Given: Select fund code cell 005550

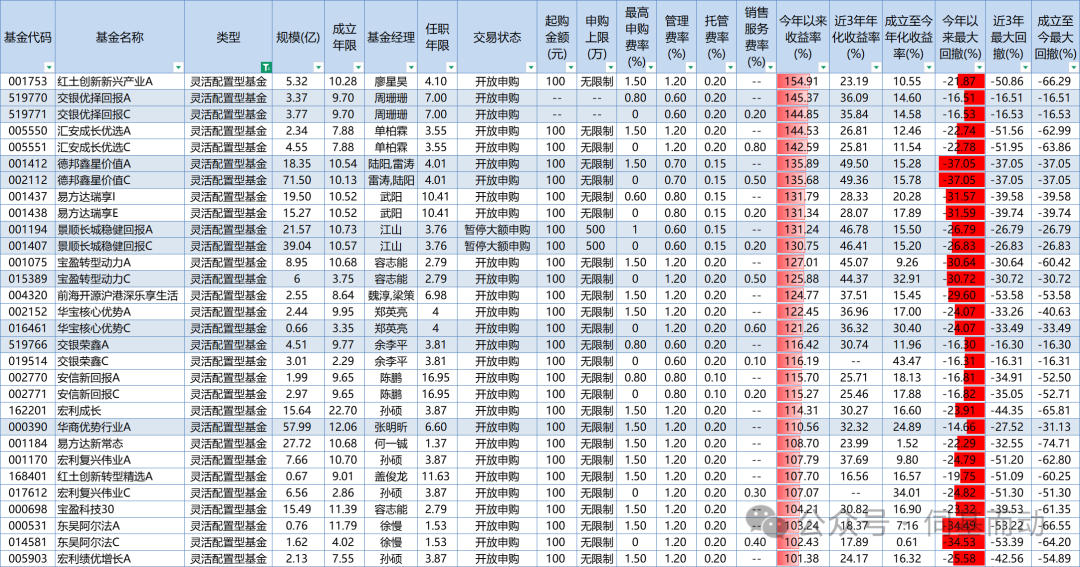Looking at the screenshot, I should pos(28,131).
